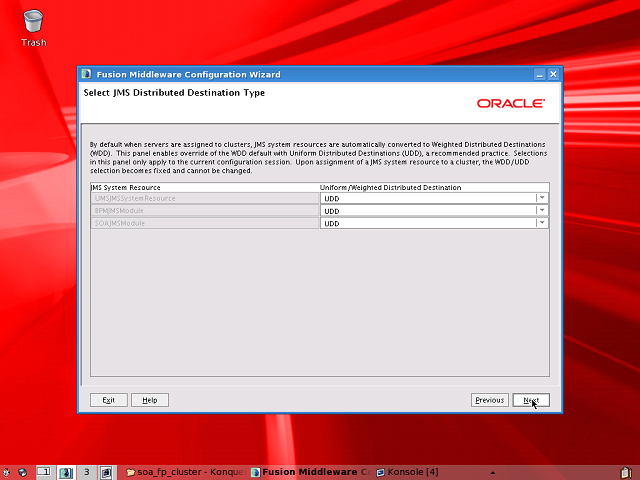Open SOAJMSModule destination type dropdown
This screenshot has height=480, width=640.
(x=542, y=223)
